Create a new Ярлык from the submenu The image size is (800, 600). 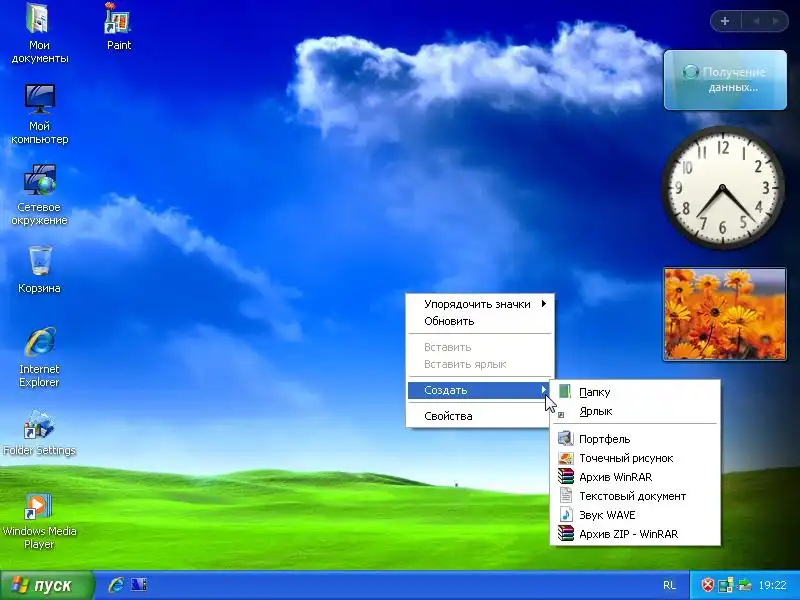coord(635,411)
